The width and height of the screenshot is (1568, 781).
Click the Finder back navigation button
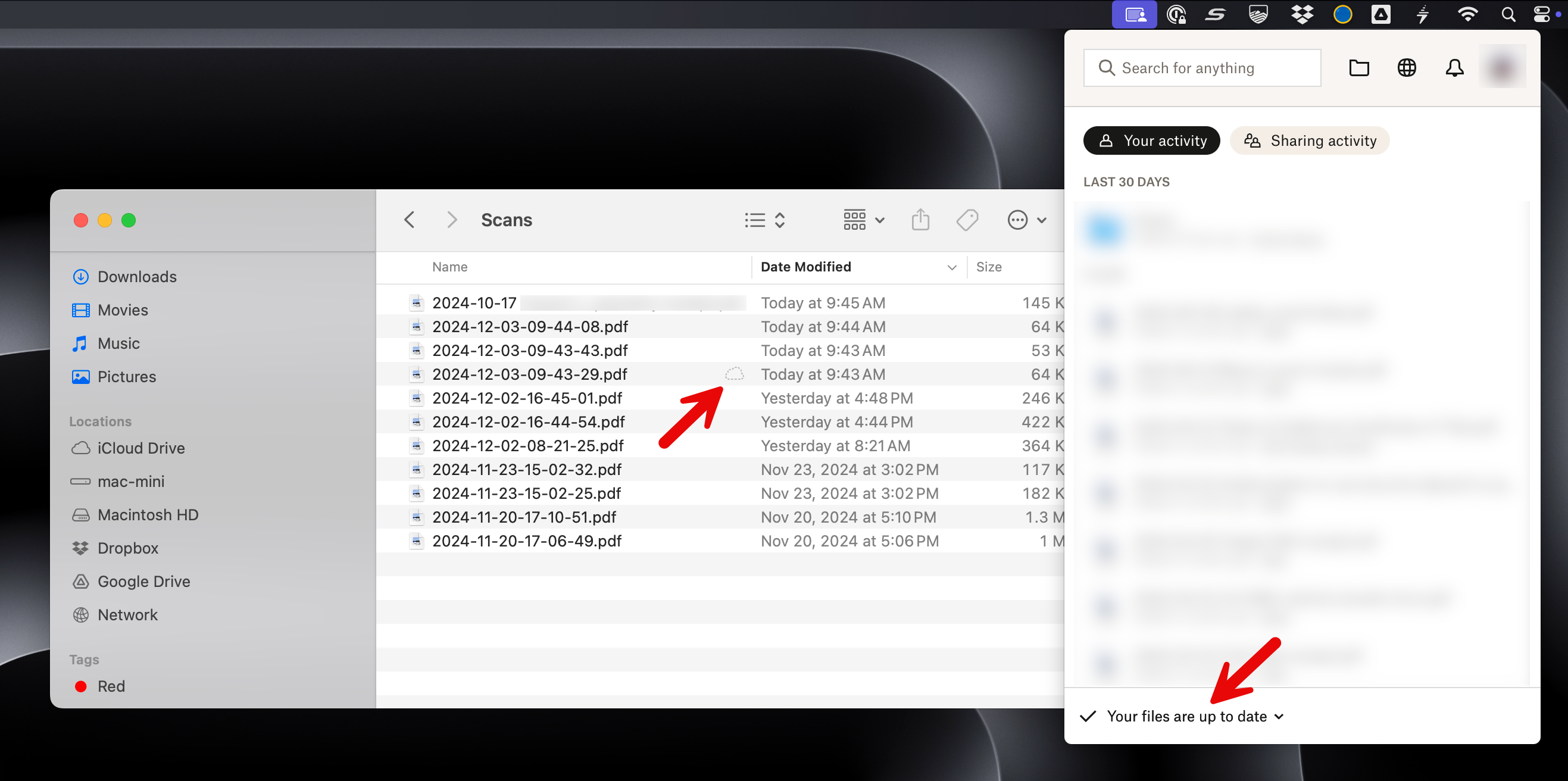pos(410,220)
